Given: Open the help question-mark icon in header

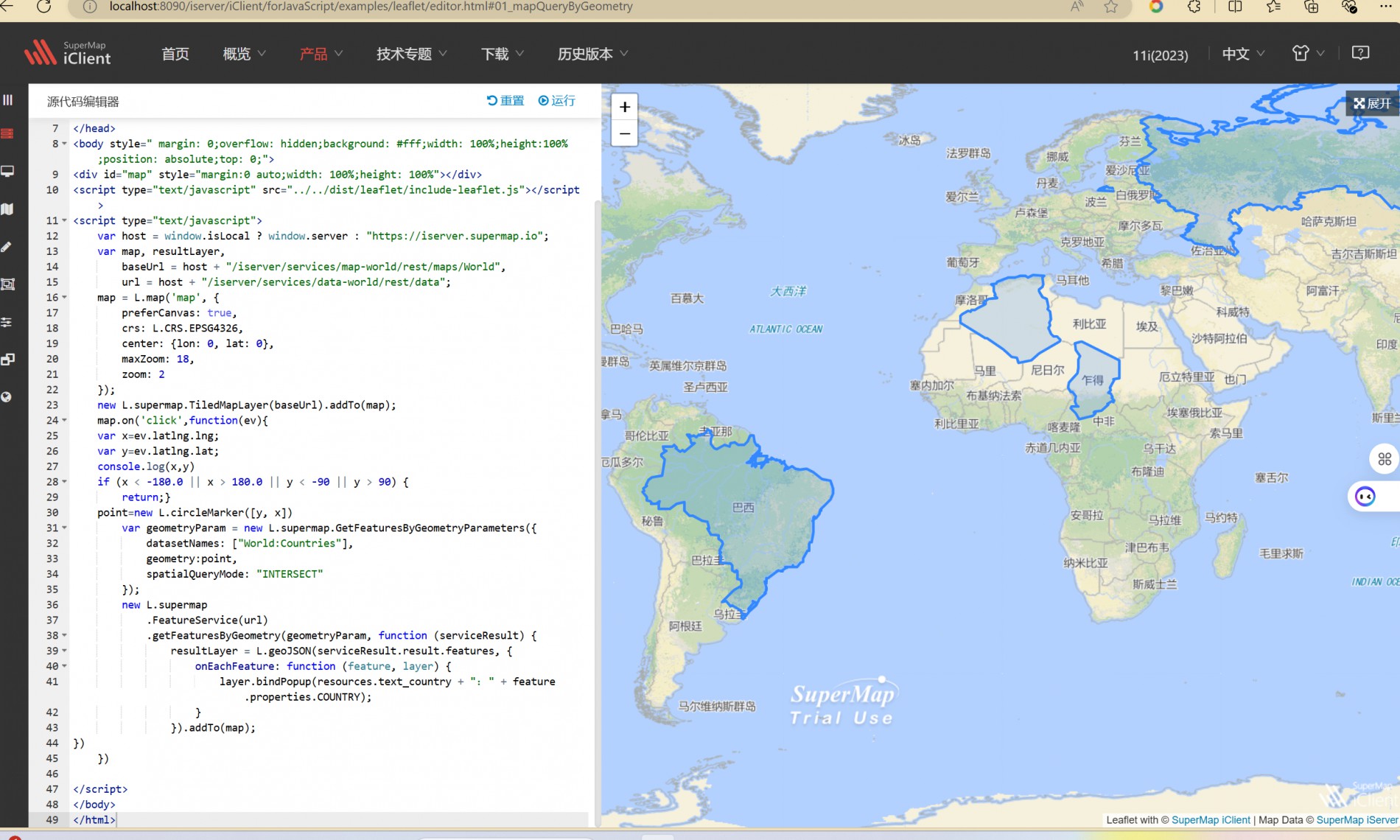Looking at the screenshot, I should click(1360, 53).
